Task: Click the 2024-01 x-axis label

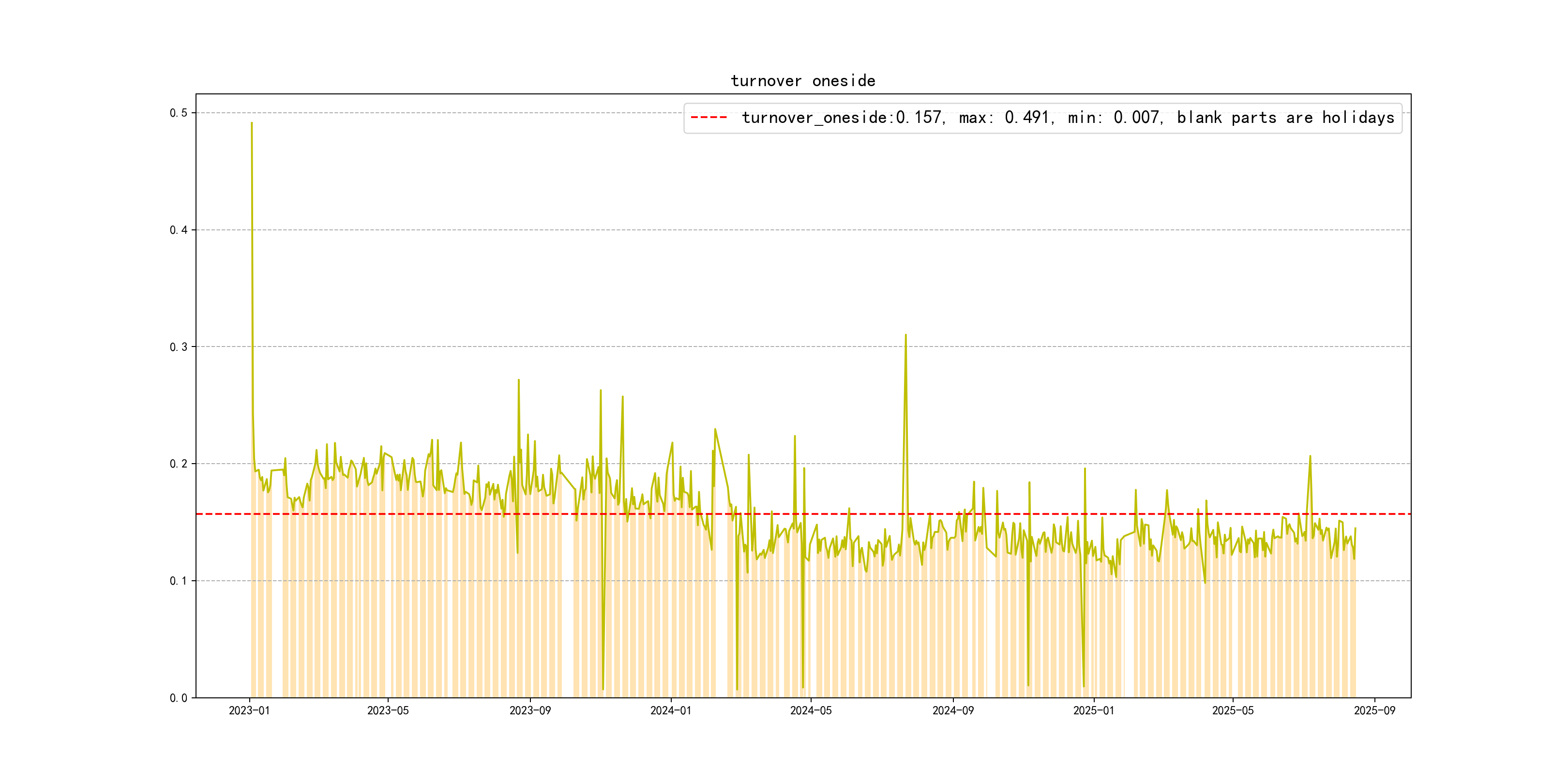Action: 670,710
